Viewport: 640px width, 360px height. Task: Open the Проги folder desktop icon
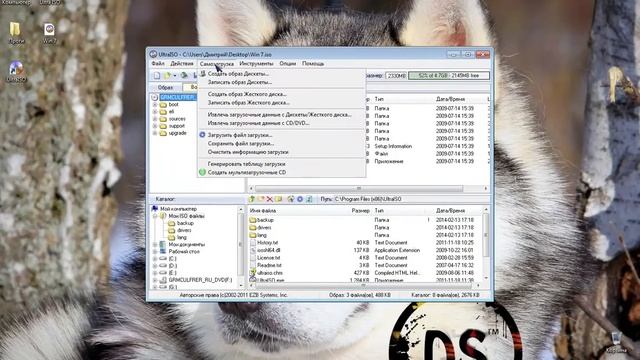pos(16,33)
